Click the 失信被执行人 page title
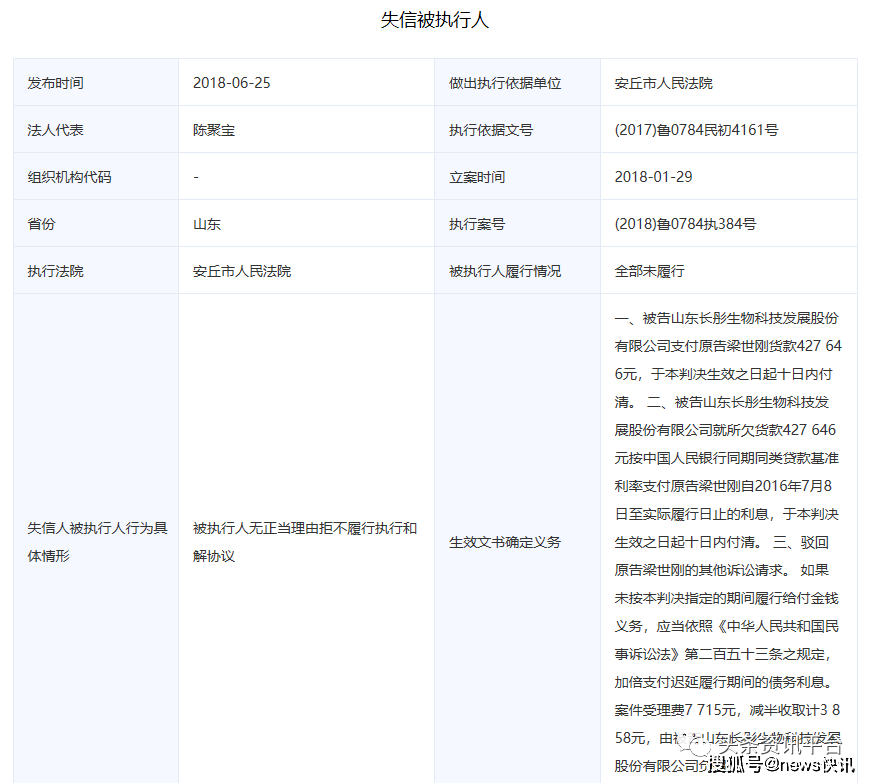Screen dimensions: 872x783 pyautogui.click(x=435, y=20)
